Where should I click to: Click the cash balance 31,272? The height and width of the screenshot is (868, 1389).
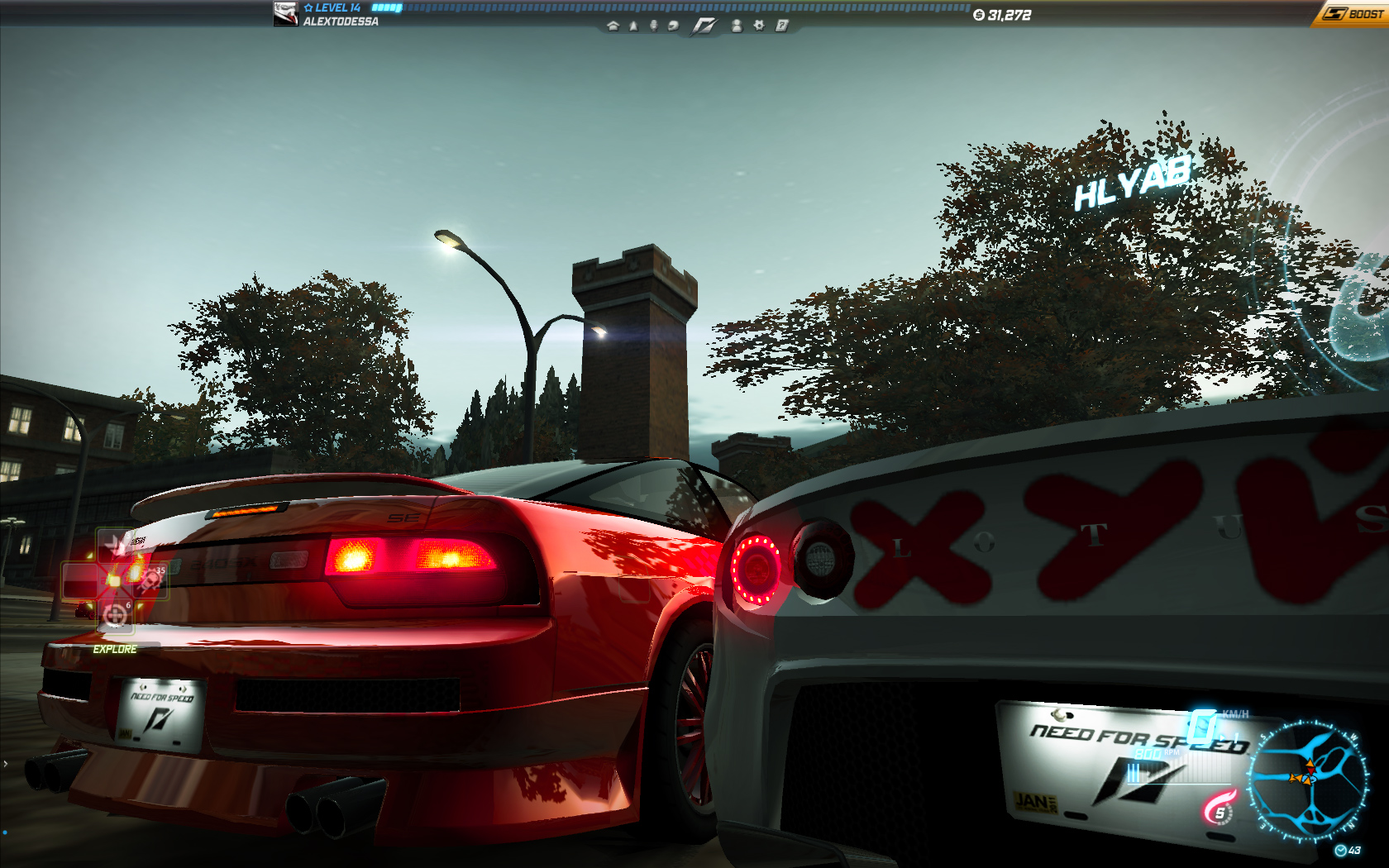(1002, 15)
